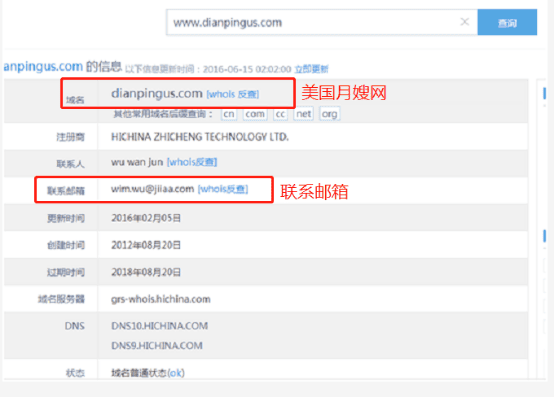Select the cn domain suffix

229,114
